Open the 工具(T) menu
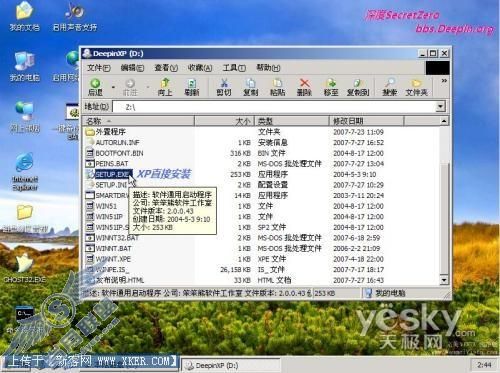Viewport: 500px width, 373px height. [234, 68]
